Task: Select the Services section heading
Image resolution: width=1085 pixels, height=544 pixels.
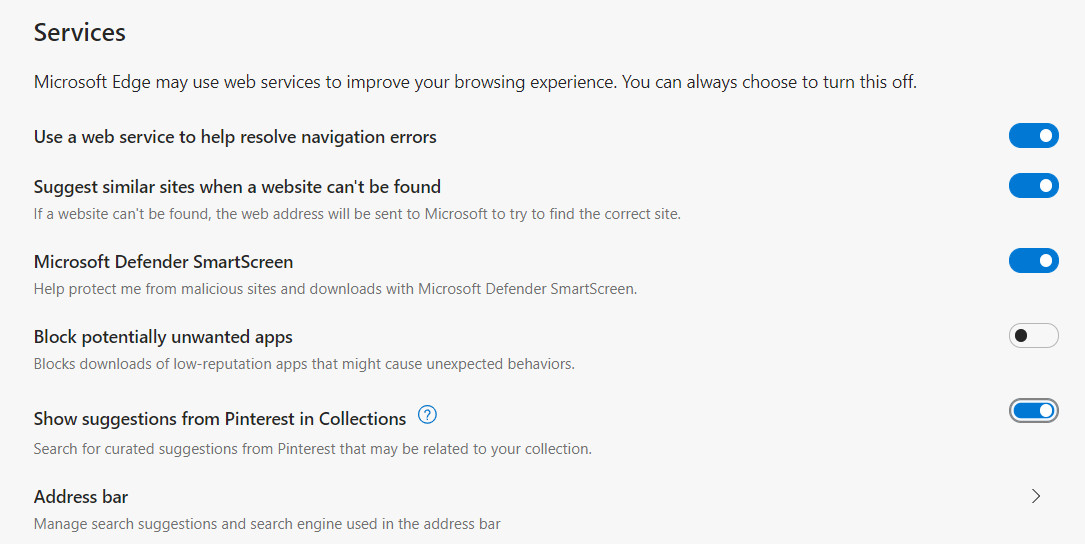Action: tap(80, 33)
